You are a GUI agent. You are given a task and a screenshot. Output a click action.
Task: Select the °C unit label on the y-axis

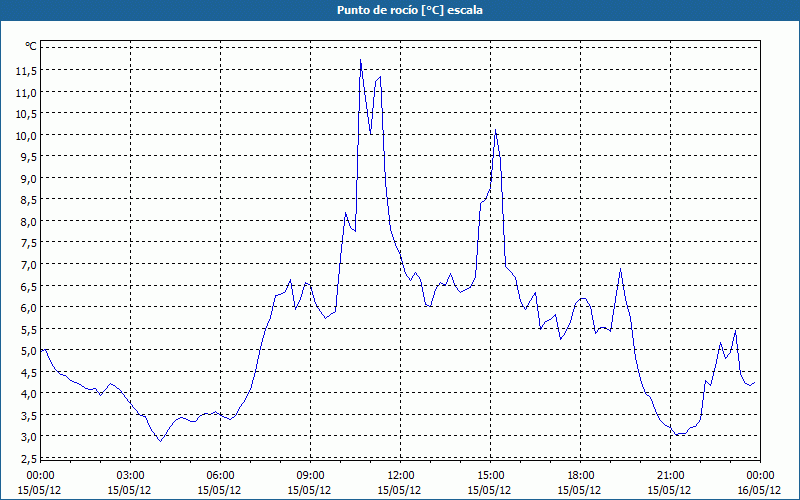(31, 46)
